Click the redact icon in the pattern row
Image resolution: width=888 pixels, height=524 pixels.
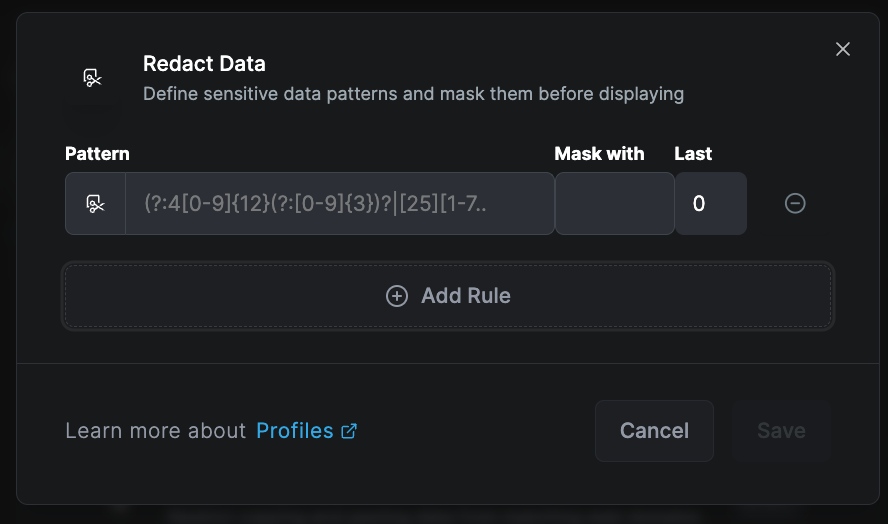pyautogui.click(x=95, y=203)
